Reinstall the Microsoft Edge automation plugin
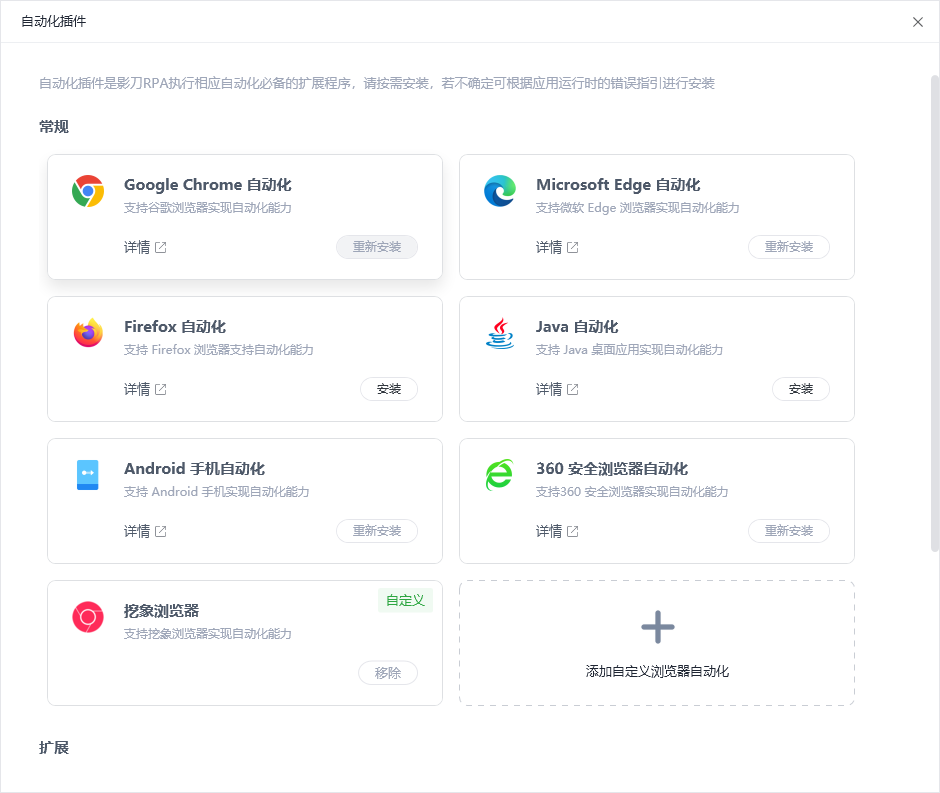940x793 pixels. pyautogui.click(x=789, y=247)
